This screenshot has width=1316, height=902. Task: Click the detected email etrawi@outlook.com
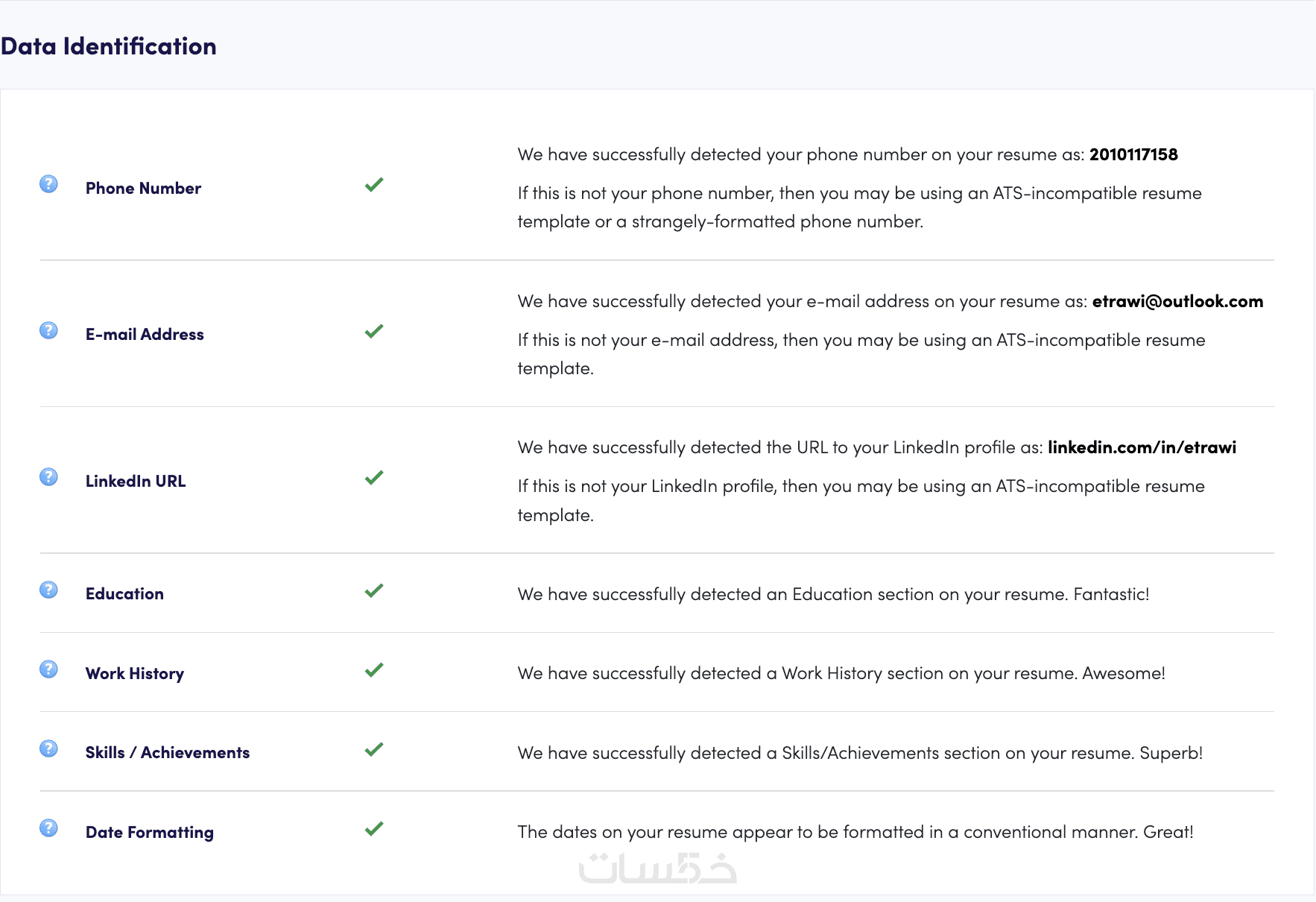(1177, 301)
